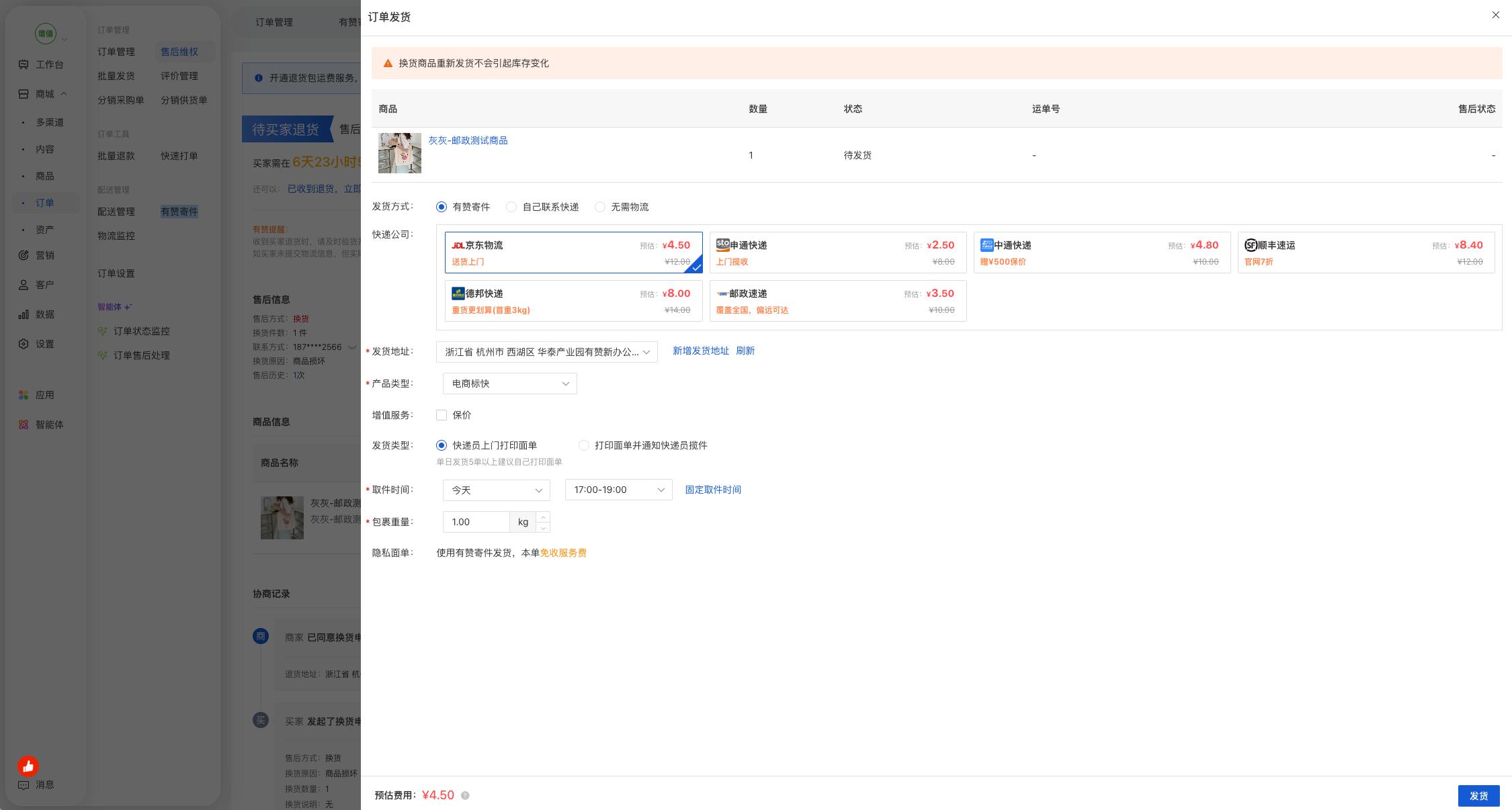Enable the 保价 insurance checkbox
This screenshot has width=1512, height=810.
[x=442, y=415]
